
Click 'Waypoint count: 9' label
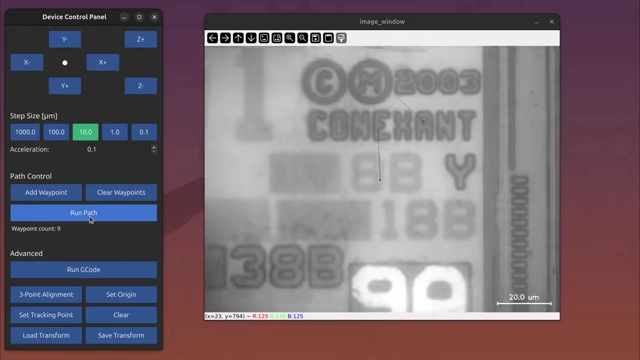point(36,229)
